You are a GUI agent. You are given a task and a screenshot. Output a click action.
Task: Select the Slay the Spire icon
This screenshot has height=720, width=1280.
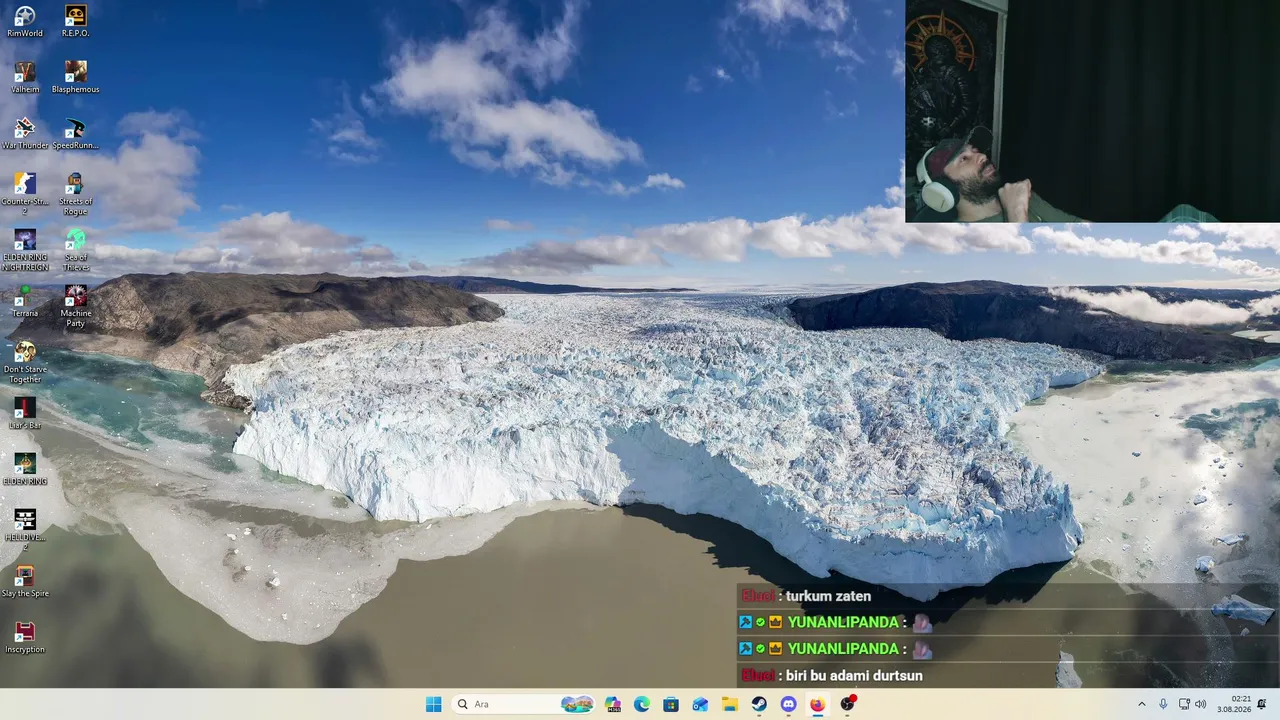tap(25, 581)
